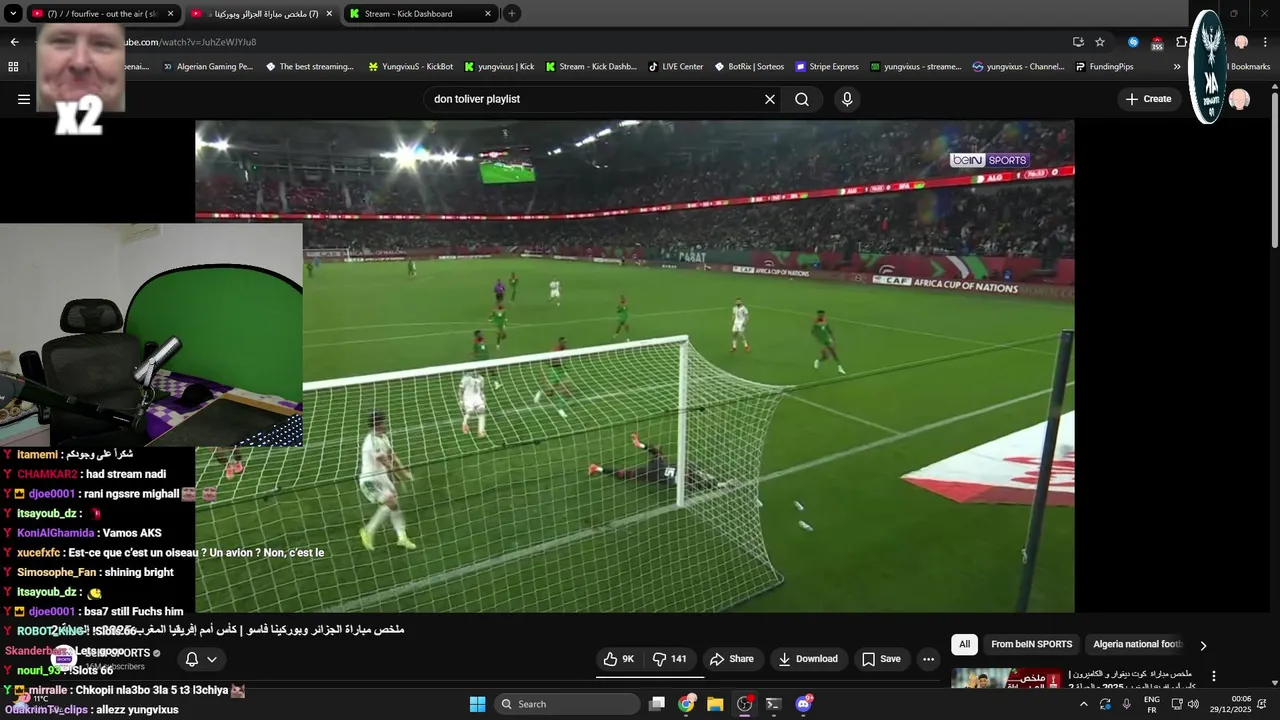Like the video with thumbs-up
Viewport: 1280px width, 720px height.
[x=619, y=659]
